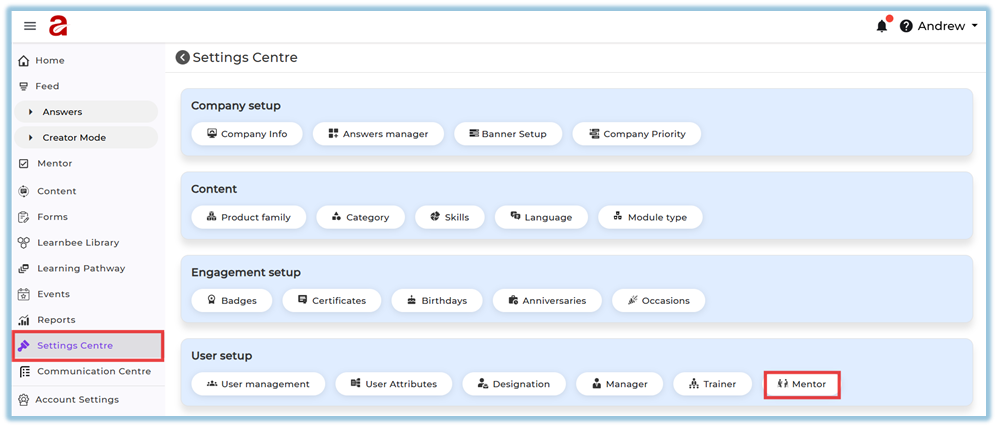Click the red 'a' app logo
Image resolution: width=997 pixels, height=427 pixels.
[58, 26]
